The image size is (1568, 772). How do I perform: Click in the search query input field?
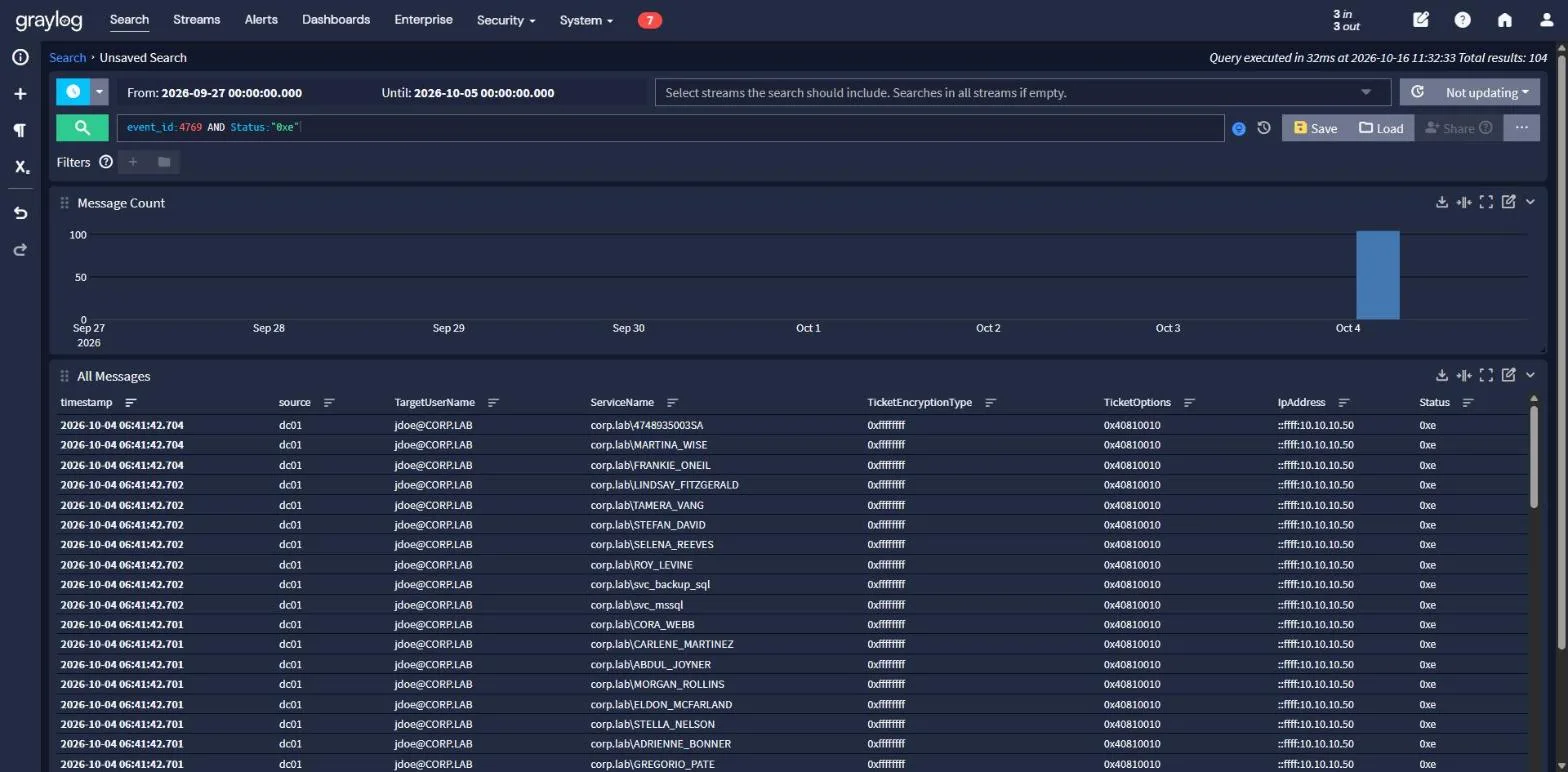670,128
